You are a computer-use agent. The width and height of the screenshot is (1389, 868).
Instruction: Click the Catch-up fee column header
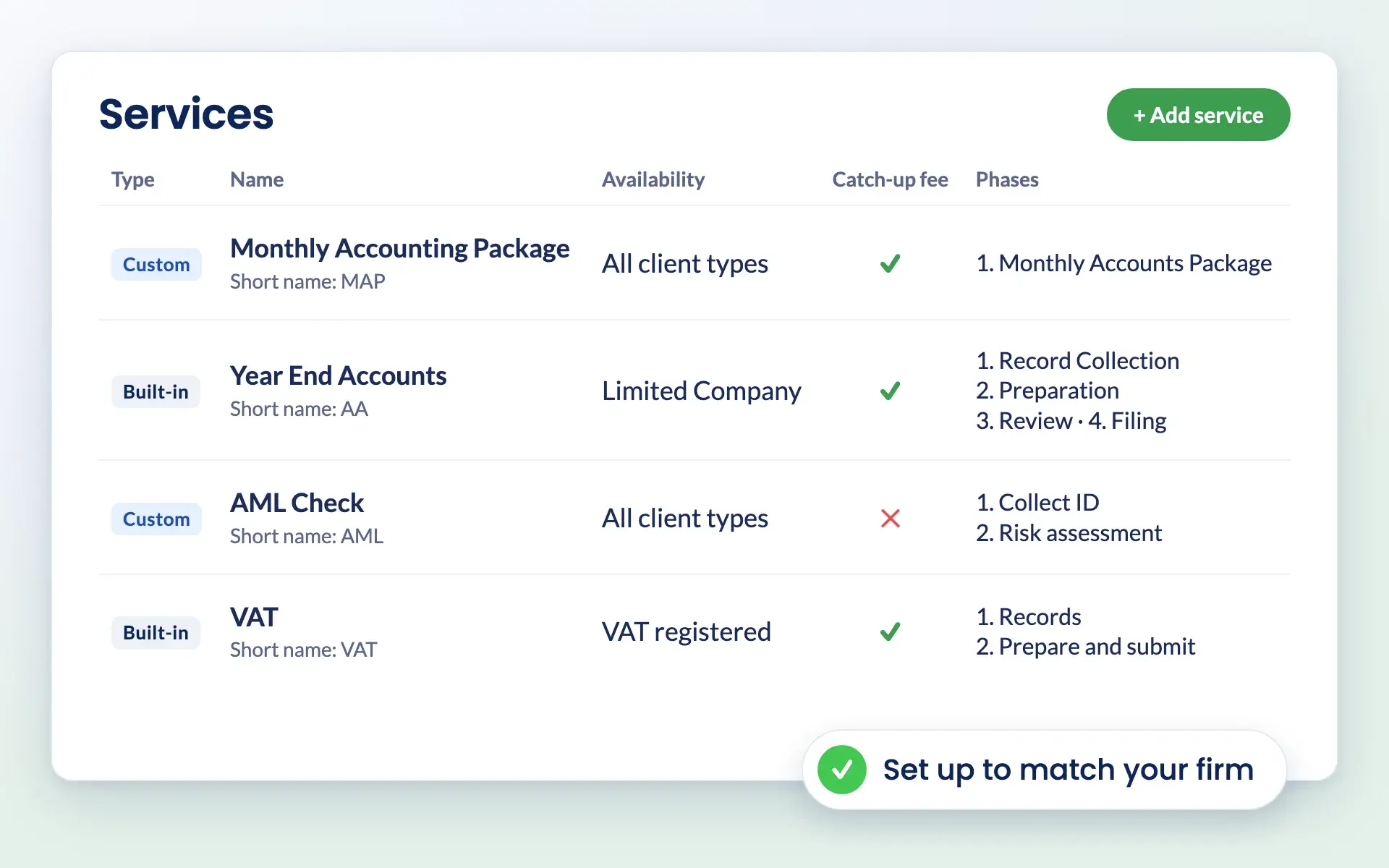pyautogui.click(x=890, y=179)
